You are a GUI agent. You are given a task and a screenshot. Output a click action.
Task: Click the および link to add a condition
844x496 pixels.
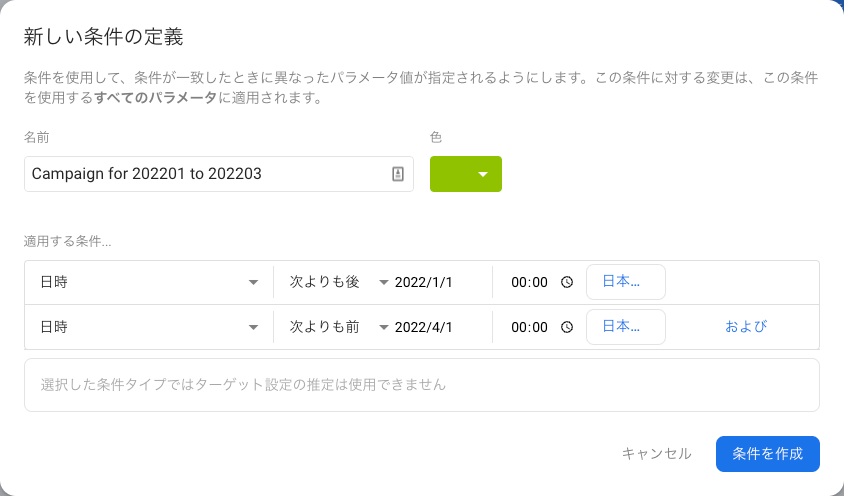(x=745, y=326)
